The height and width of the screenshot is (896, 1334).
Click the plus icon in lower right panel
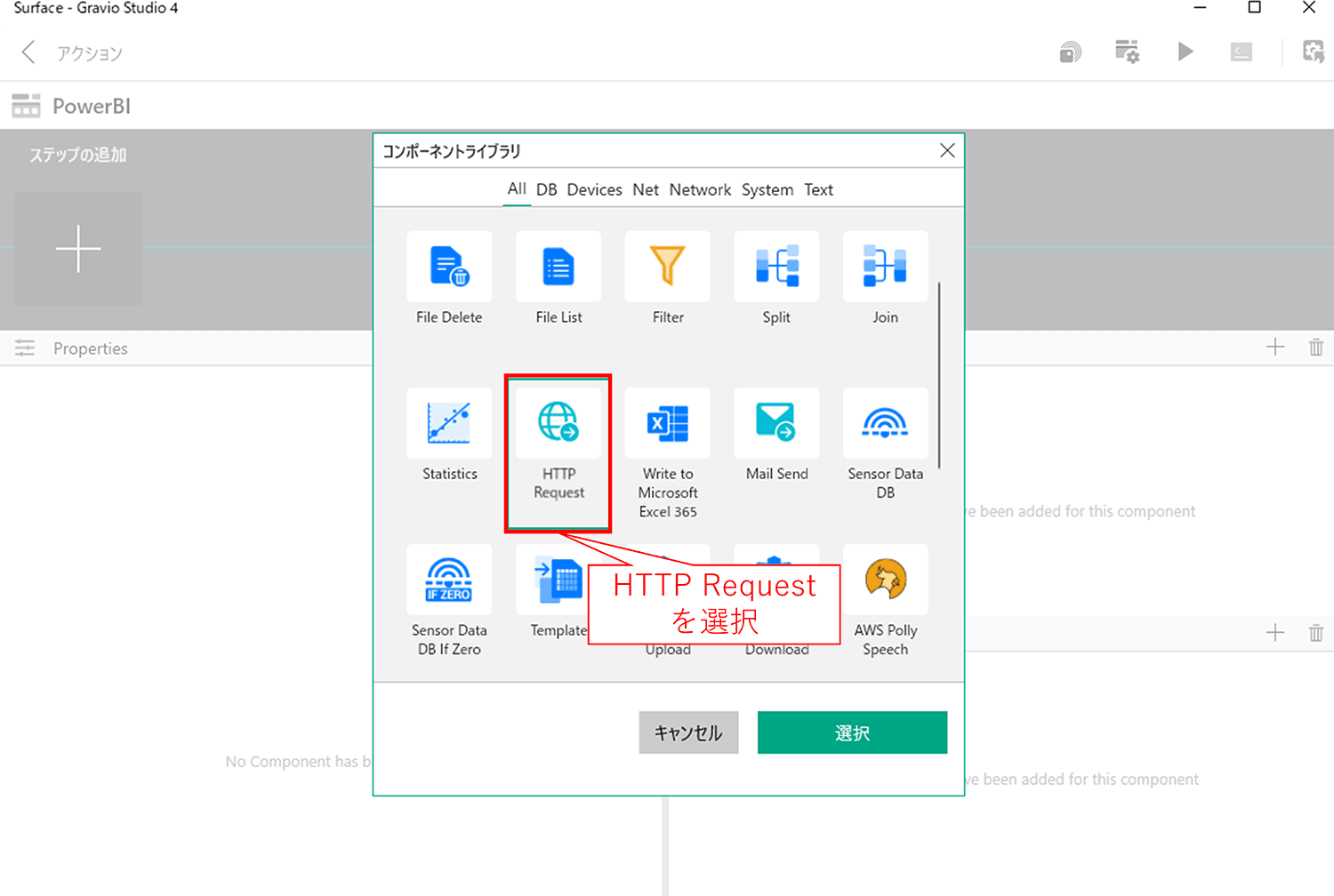pyautogui.click(x=1275, y=632)
